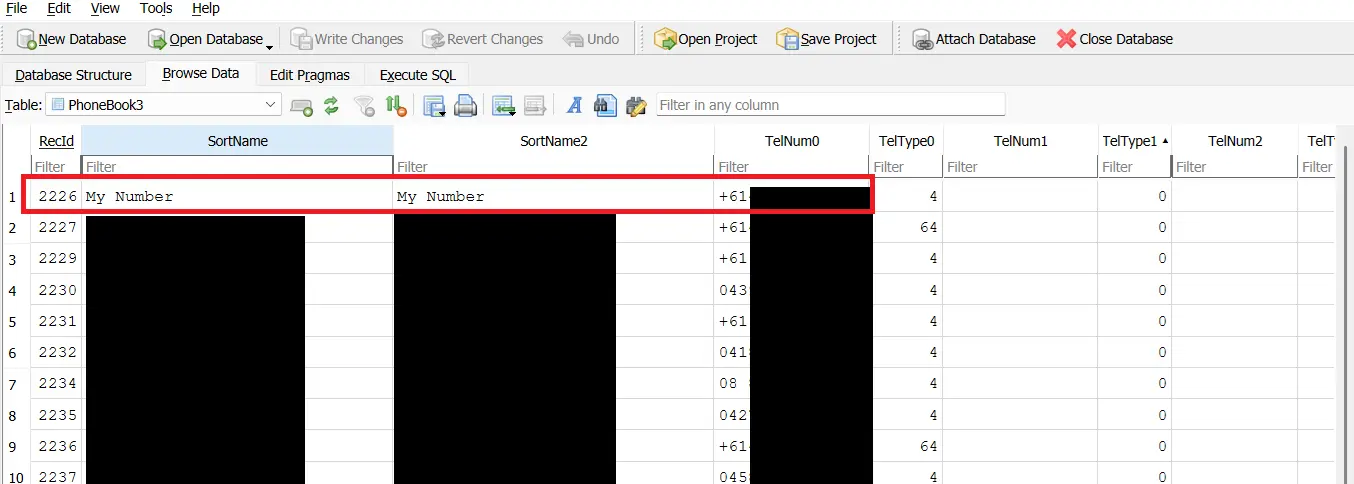The width and height of the screenshot is (1354, 484).
Task: Select row header number 9
Action: (x=14, y=446)
